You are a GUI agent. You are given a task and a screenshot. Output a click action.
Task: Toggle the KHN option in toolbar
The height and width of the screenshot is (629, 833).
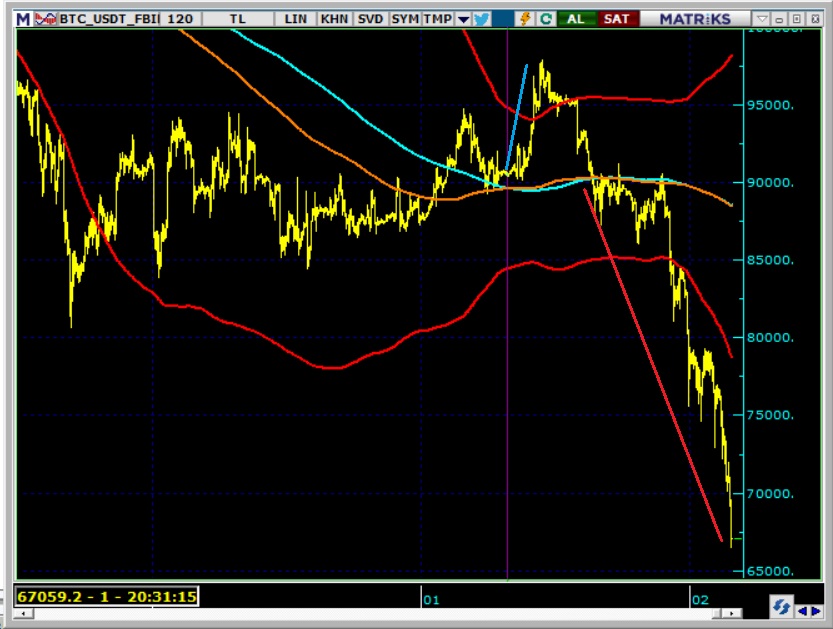point(333,19)
